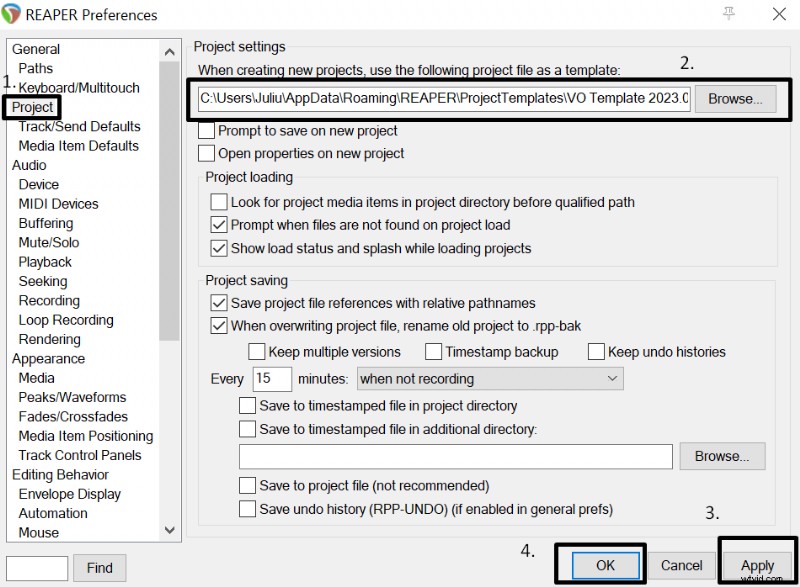Open the when not recording dropdown

point(490,378)
